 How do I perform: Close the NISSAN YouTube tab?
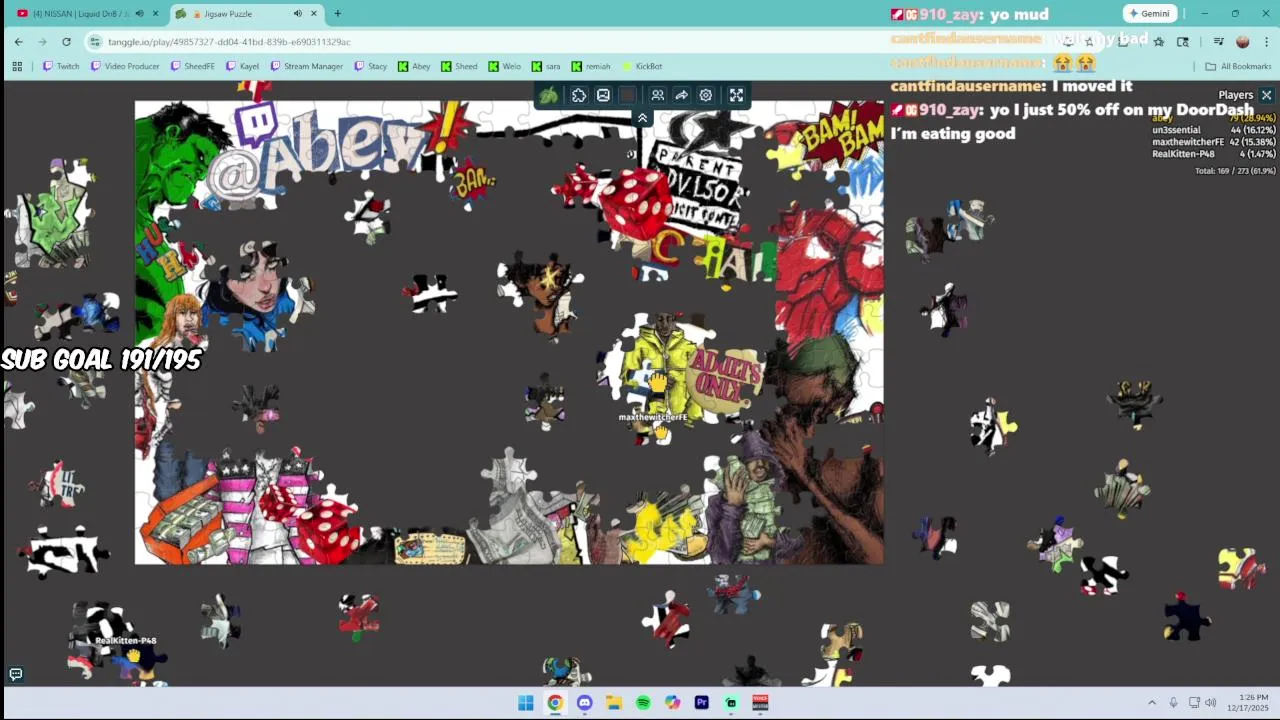[x=155, y=14]
